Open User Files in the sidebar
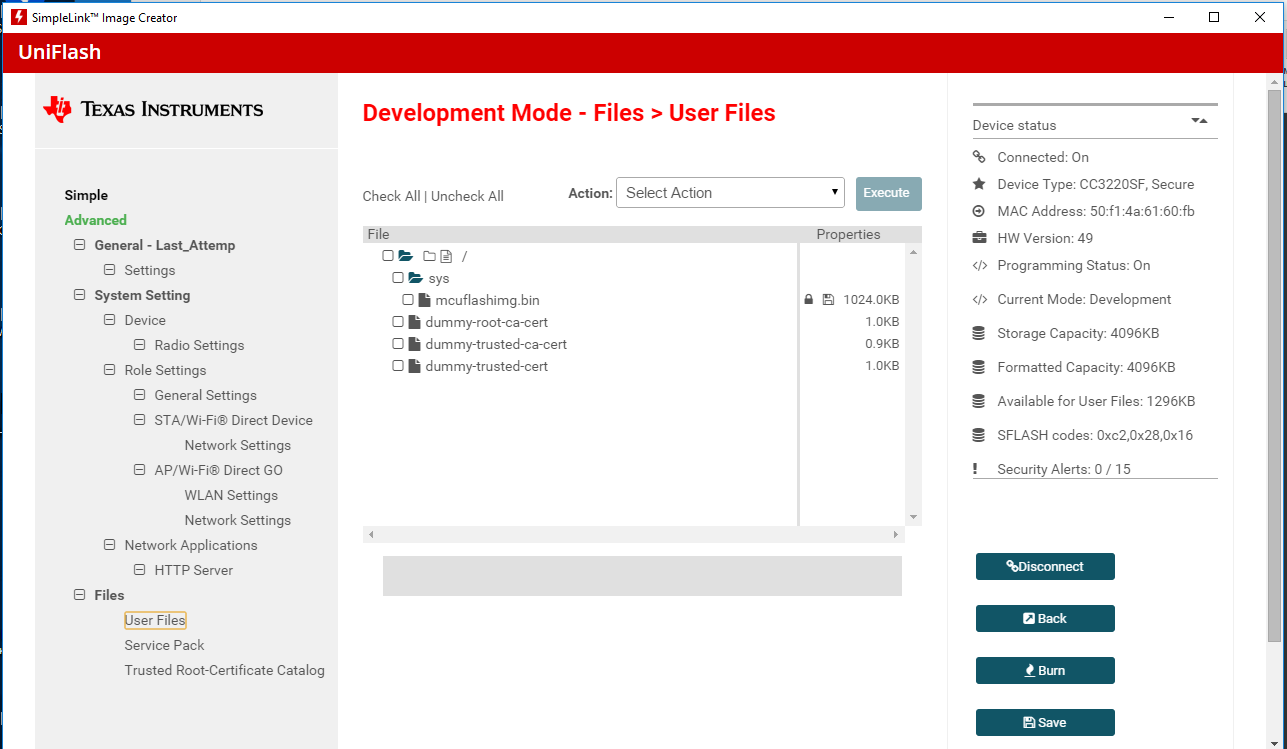This screenshot has width=1287, height=749. (x=155, y=620)
